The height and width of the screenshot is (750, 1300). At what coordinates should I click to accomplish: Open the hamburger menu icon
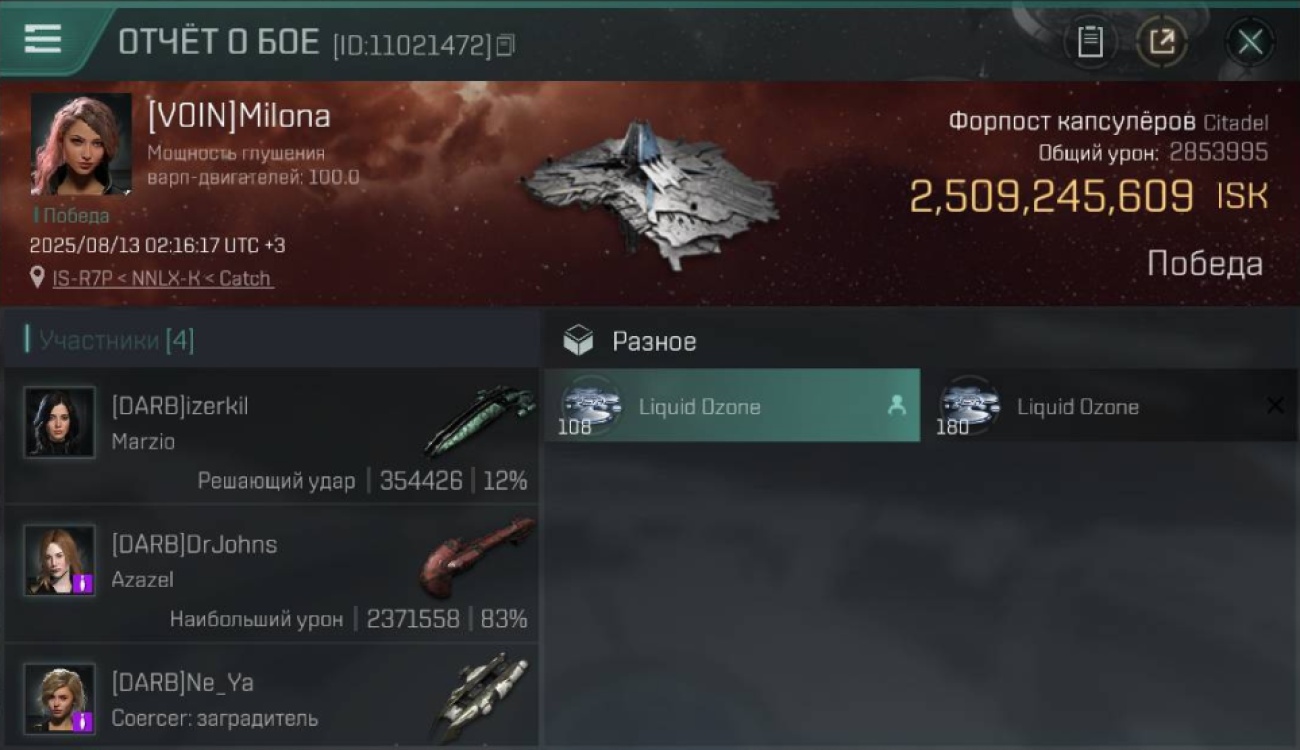[x=43, y=39]
